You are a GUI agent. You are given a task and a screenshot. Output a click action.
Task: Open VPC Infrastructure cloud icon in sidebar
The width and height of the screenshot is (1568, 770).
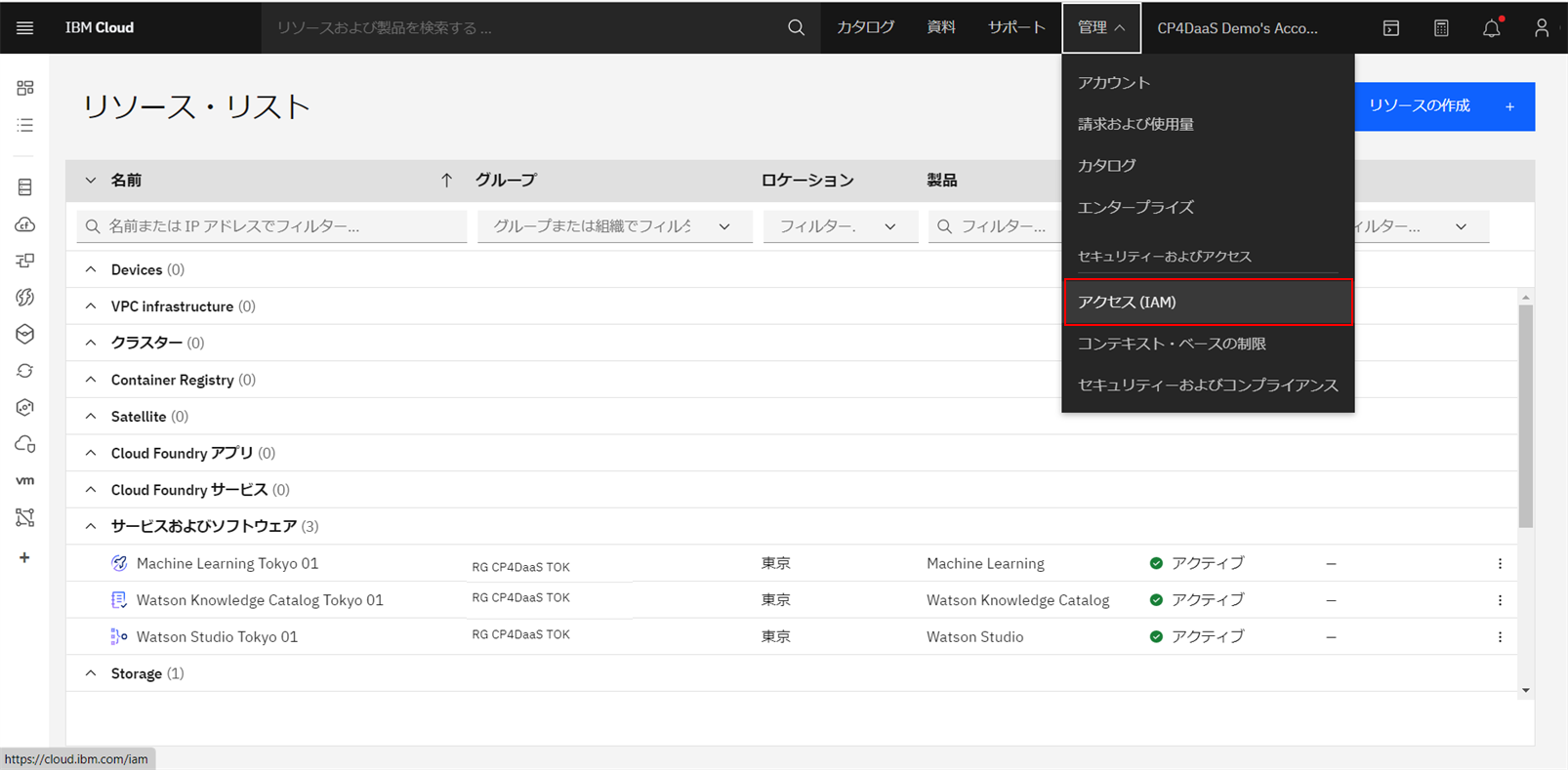(x=25, y=224)
